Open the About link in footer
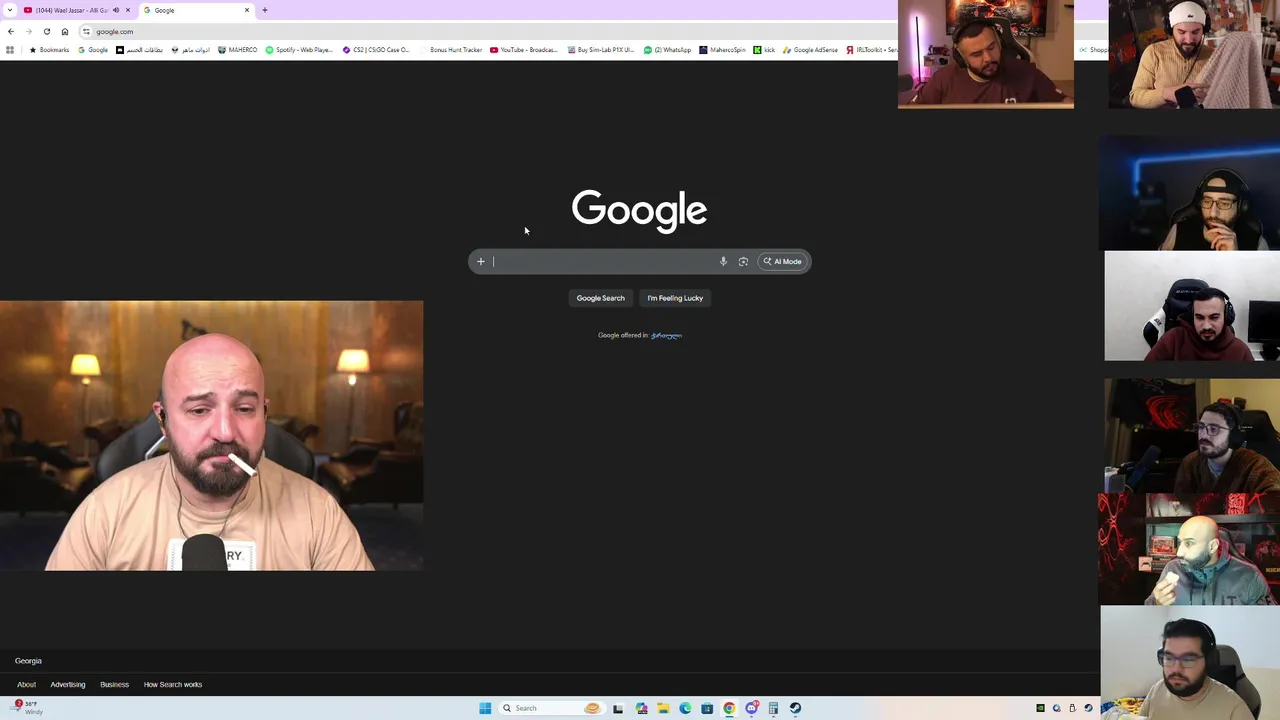The height and width of the screenshot is (720, 1280). click(x=26, y=685)
